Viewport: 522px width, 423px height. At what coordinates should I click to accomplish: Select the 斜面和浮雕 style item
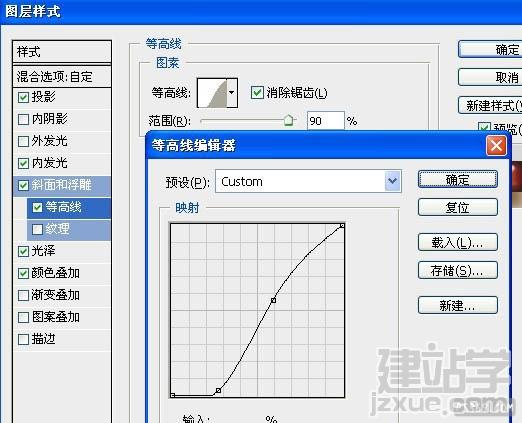point(62,185)
